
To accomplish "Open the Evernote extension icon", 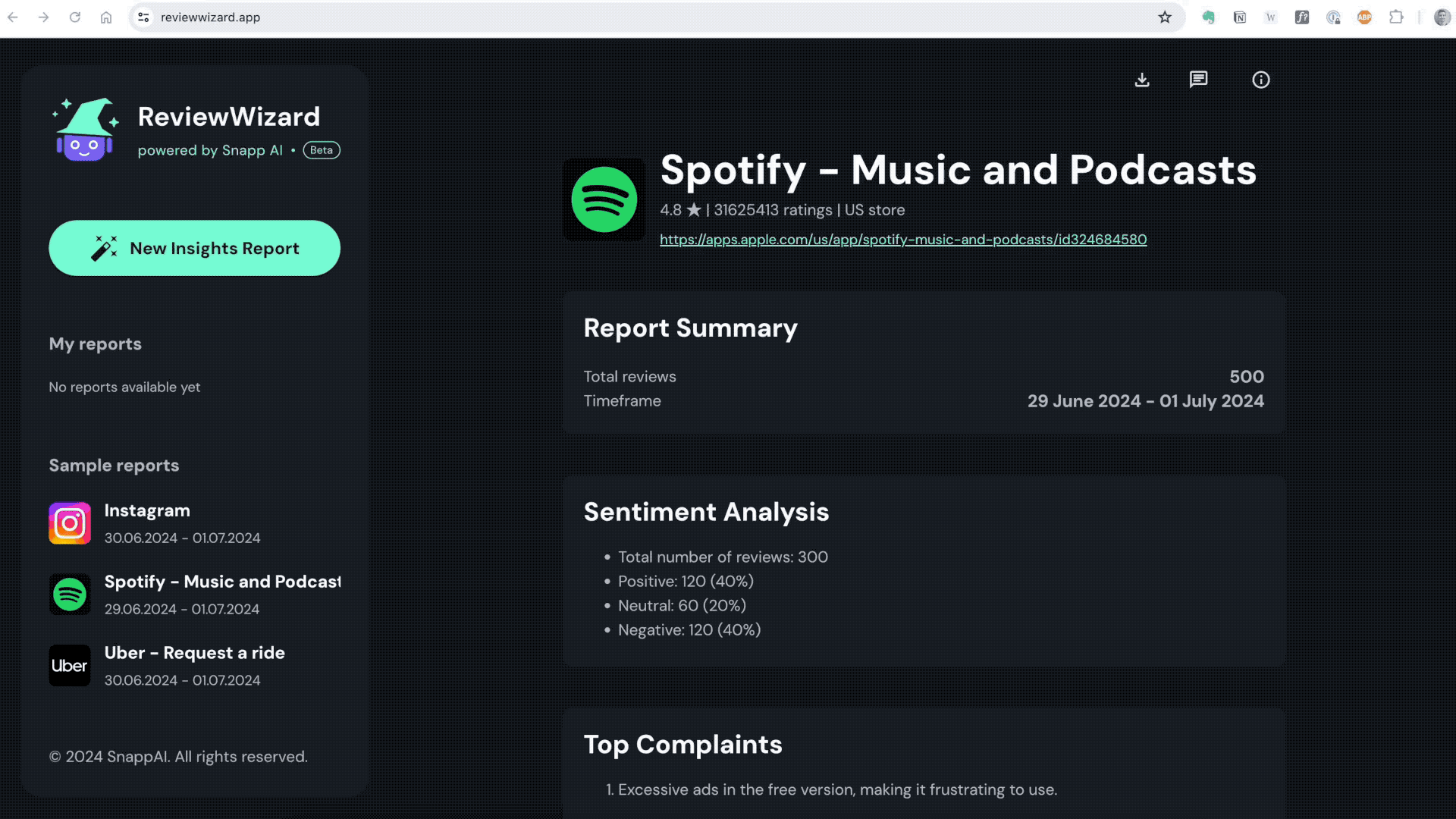I will pyautogui.click(x=1209, y=17).
